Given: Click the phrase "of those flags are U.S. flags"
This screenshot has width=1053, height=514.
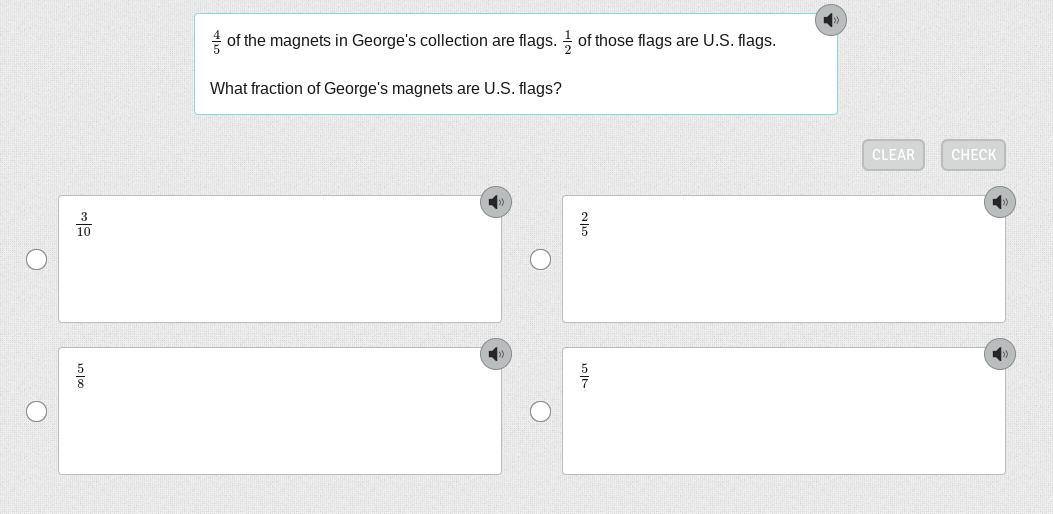Looking at the screenshot, I should (x=676, y=41).
